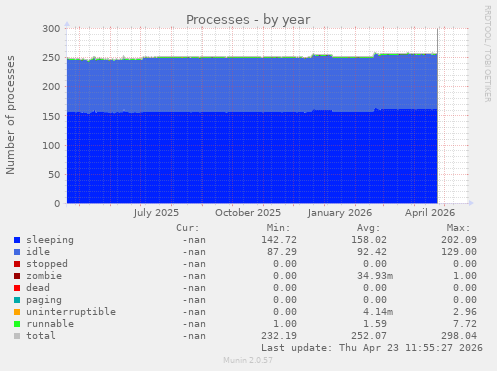
Task: Click the idle average value 92.42
Action: [x=372, y=252]
